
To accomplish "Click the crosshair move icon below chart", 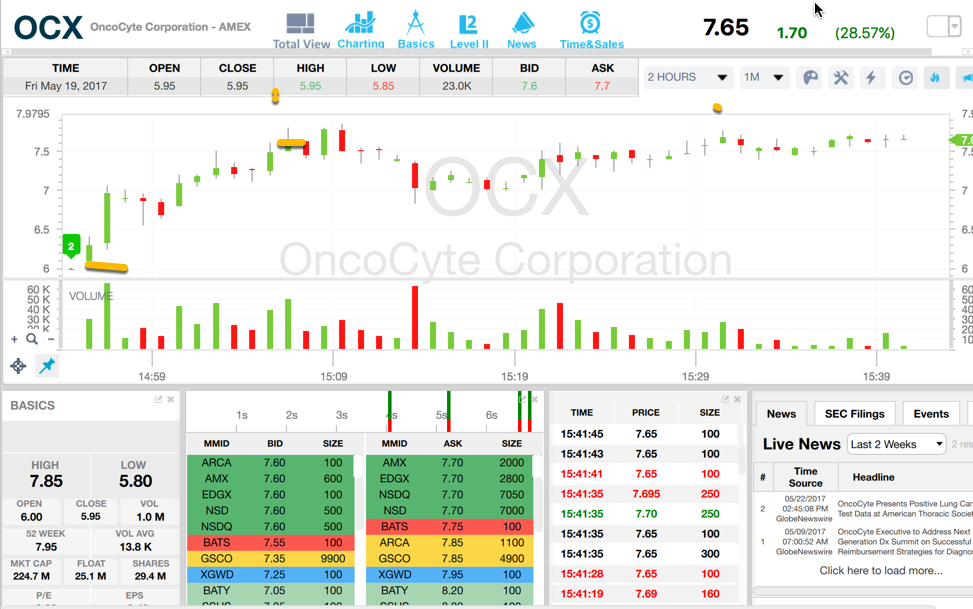I will [18, 366].
